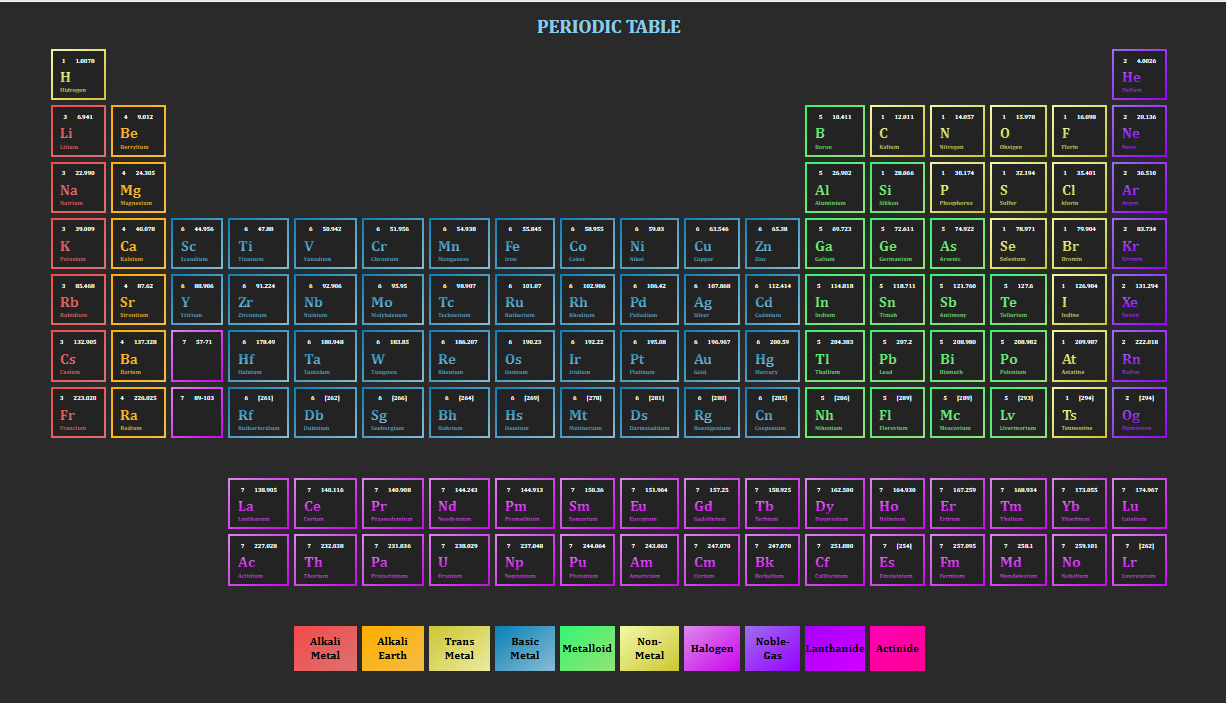Viewport: 1226px width, 703px height.
Task: Select the Noble-Gas legend swatch
Action: point(772,649)
